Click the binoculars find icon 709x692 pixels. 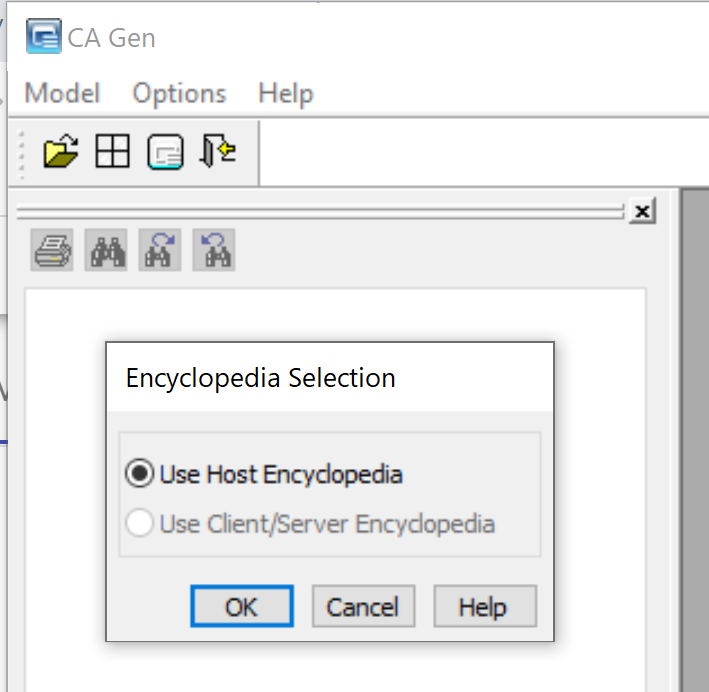click(x=106, y=250)
